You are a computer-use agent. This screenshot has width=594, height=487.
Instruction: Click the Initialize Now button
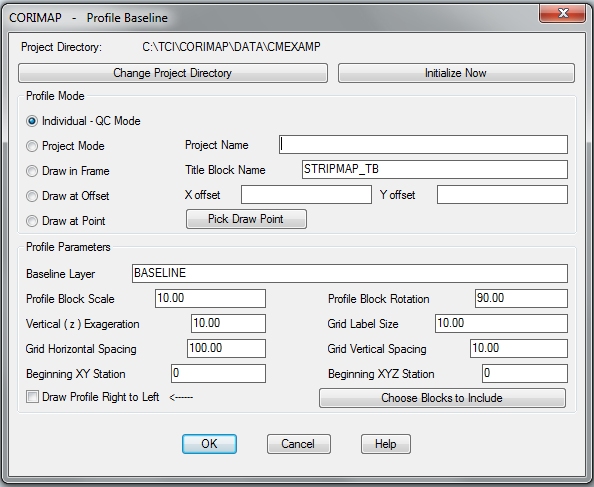coord(456,73)
